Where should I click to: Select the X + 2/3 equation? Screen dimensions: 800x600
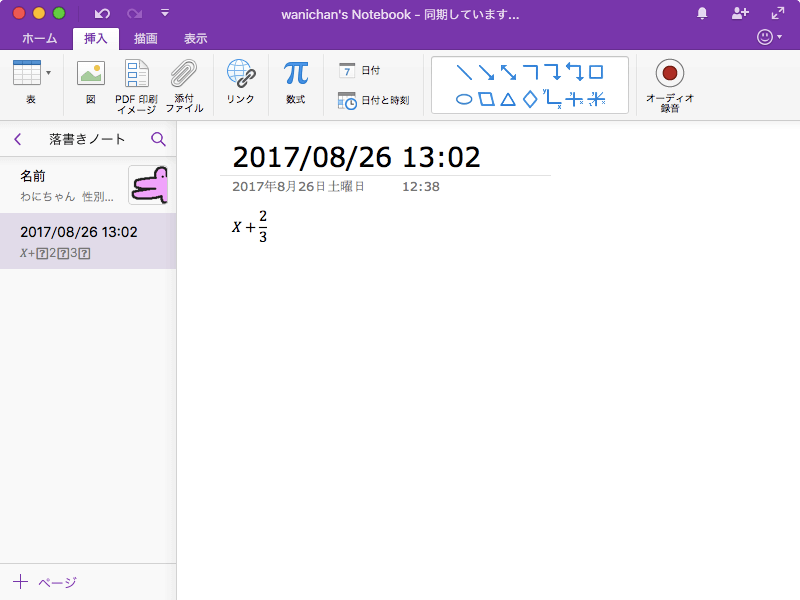[249, 226]
